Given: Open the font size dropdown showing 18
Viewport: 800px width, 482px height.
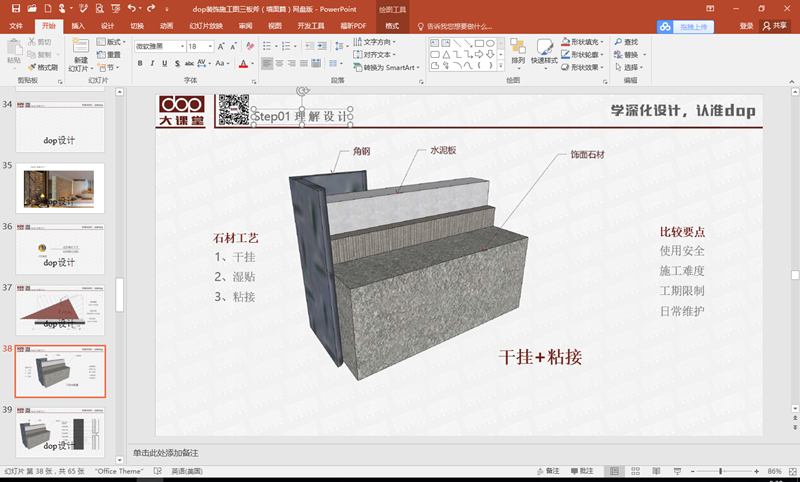Looking at the screenshot, I should point(210,46).
